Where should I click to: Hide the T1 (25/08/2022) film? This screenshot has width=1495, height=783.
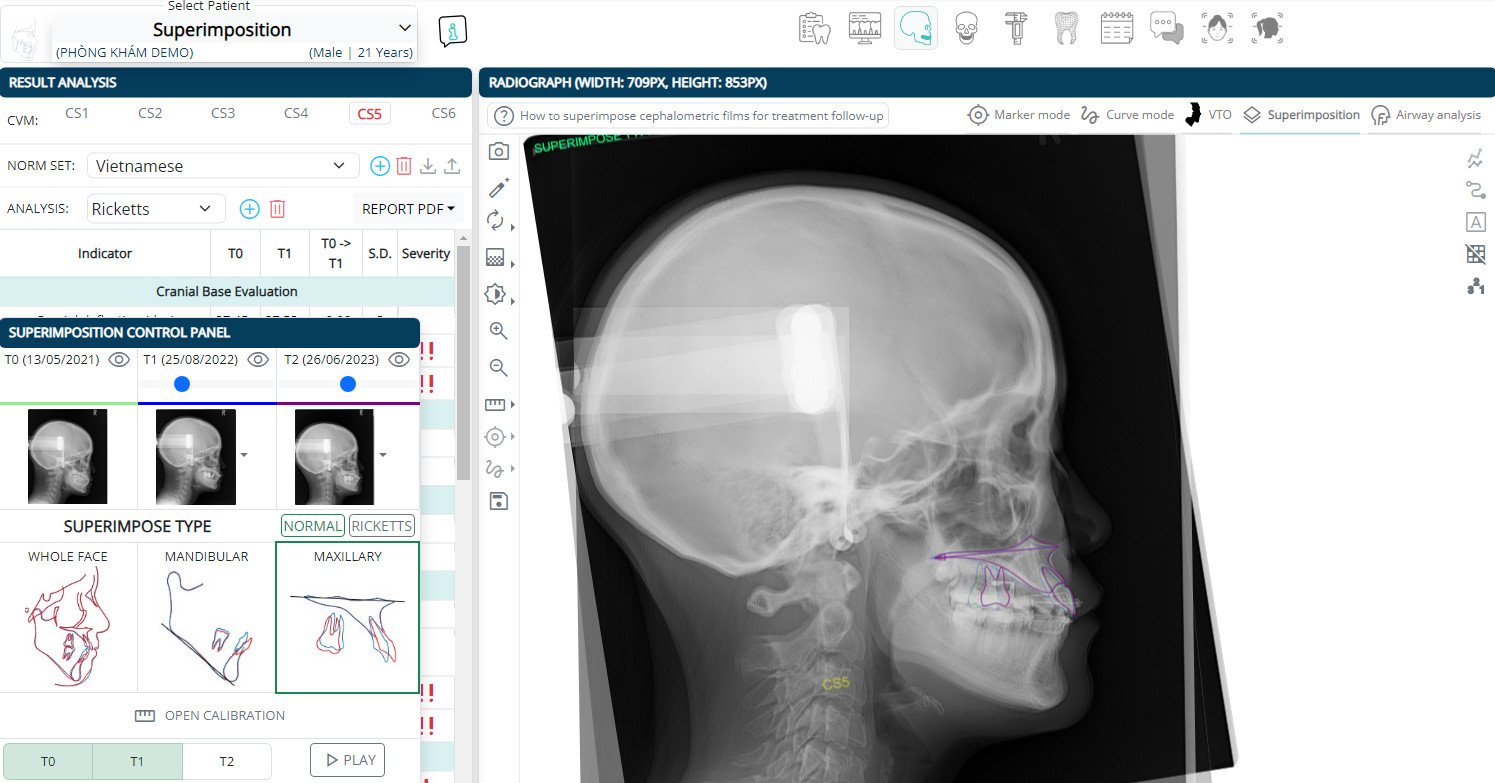pyautogui.click(x=258, y=360)
